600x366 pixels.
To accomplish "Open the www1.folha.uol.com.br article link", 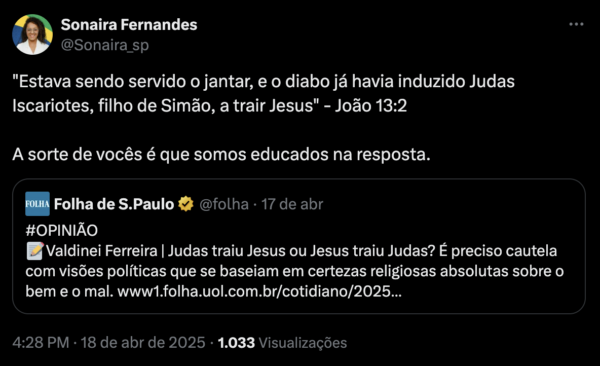I will pos(259,292).
